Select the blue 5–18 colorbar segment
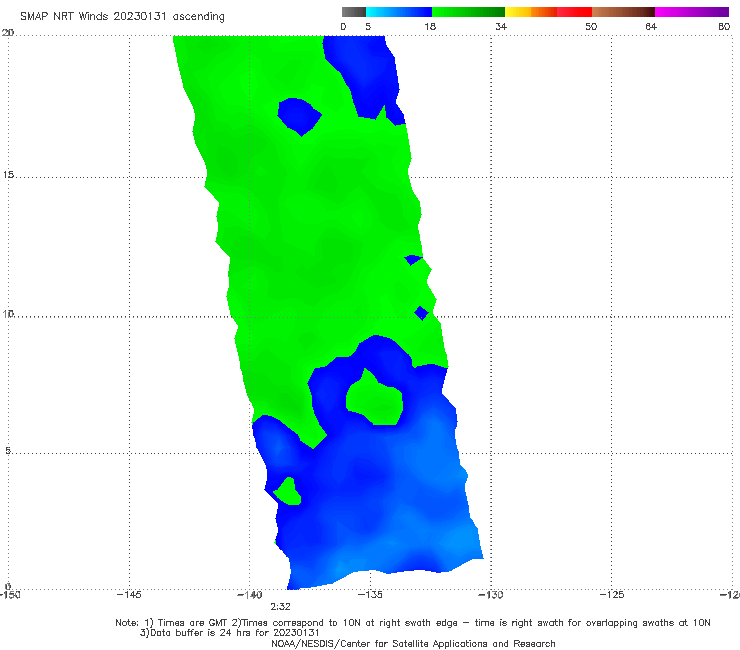This screenshot has height=650, width=740. coord(399,12)
